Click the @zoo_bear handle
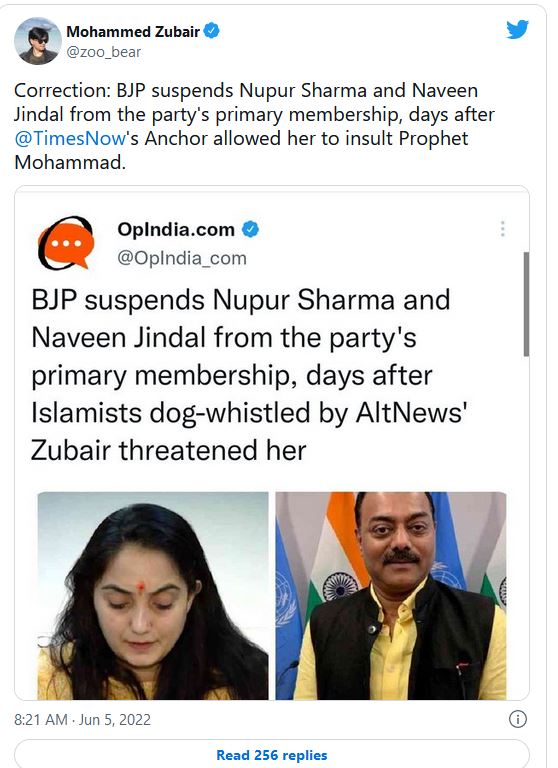 [x=104, y=52]
